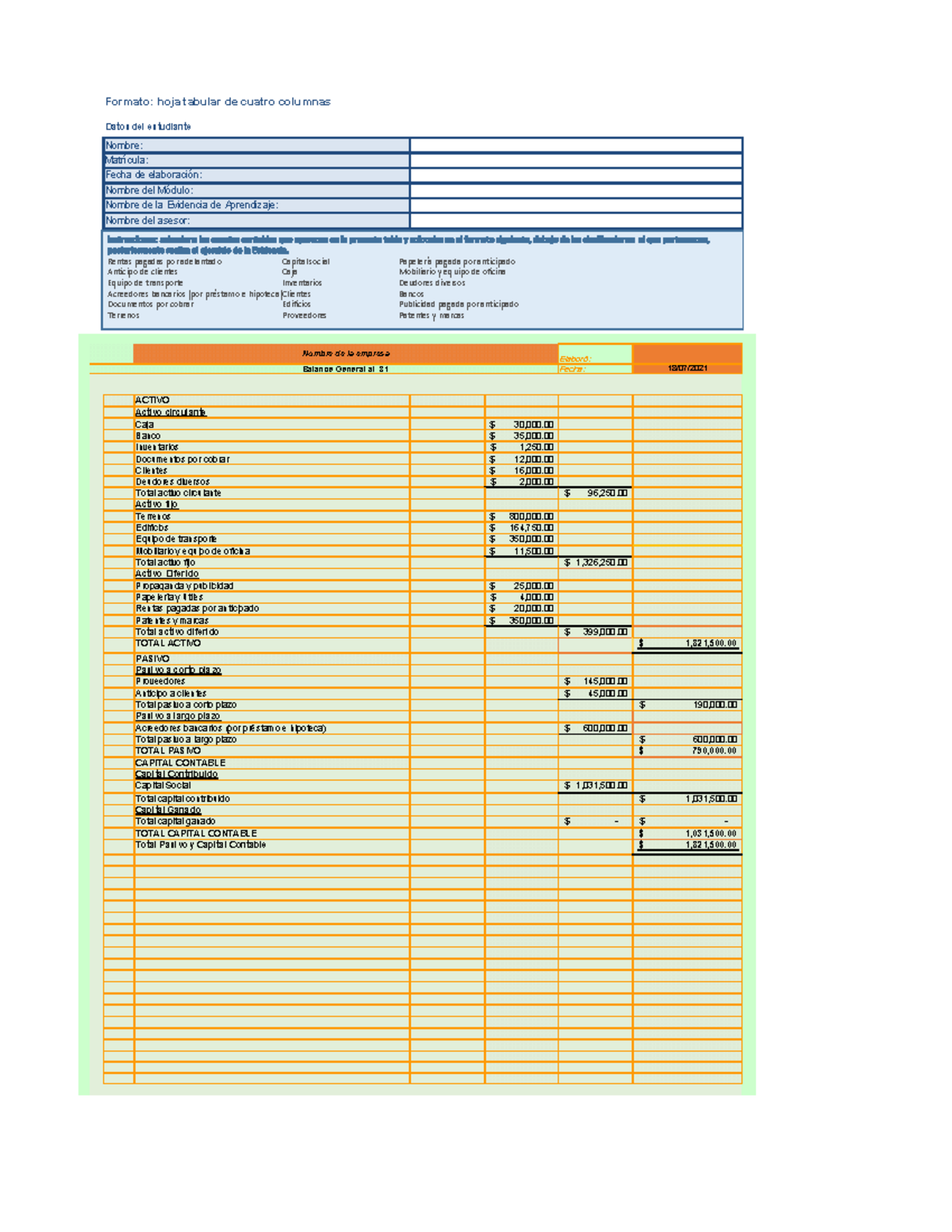Viewport: 952px width, 1232px height.
Task: Click the Terrenos amount cell $800,000.00
Action: coord(521,516)
